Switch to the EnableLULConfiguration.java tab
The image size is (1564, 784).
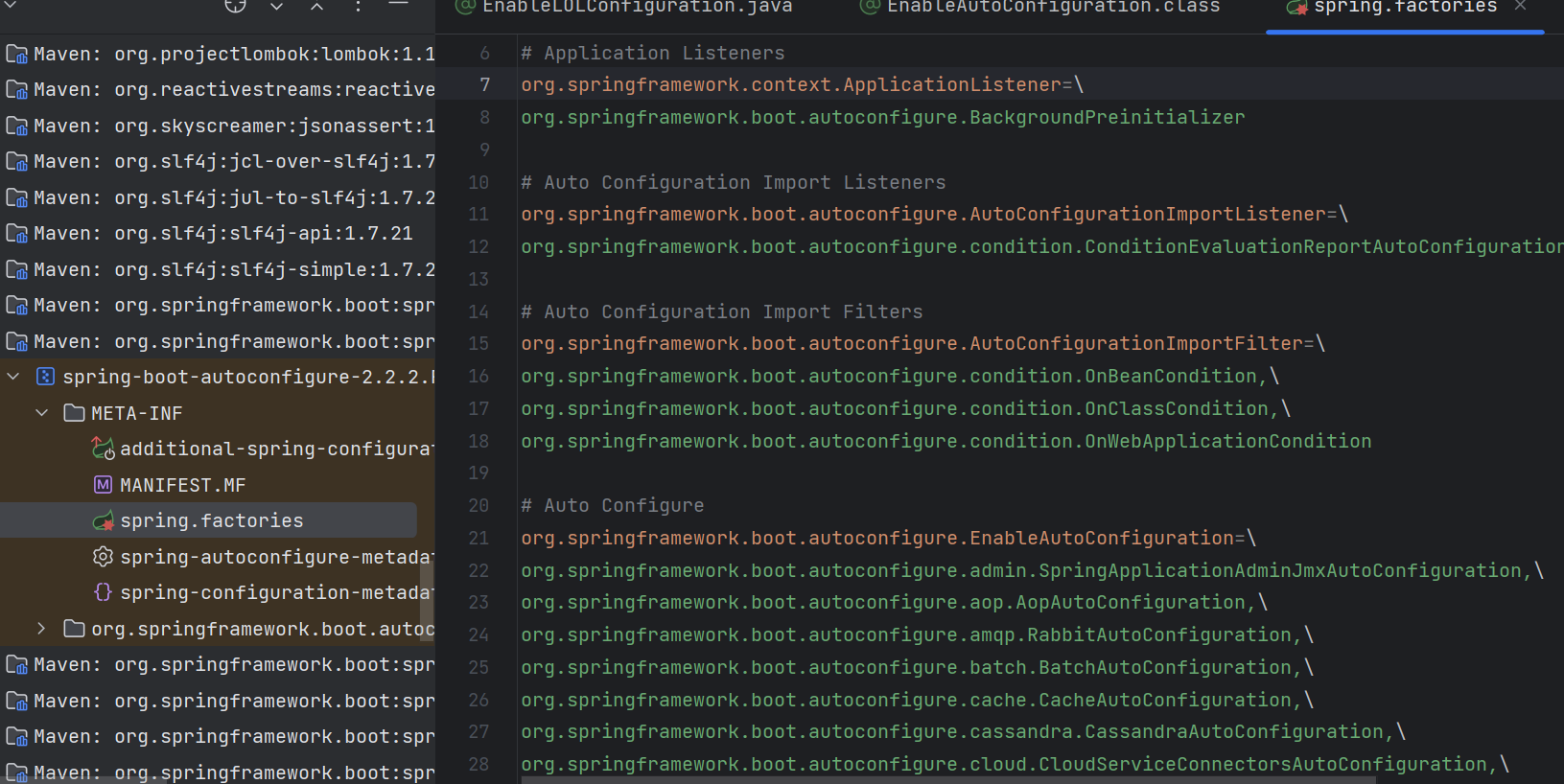coord(623,8)
